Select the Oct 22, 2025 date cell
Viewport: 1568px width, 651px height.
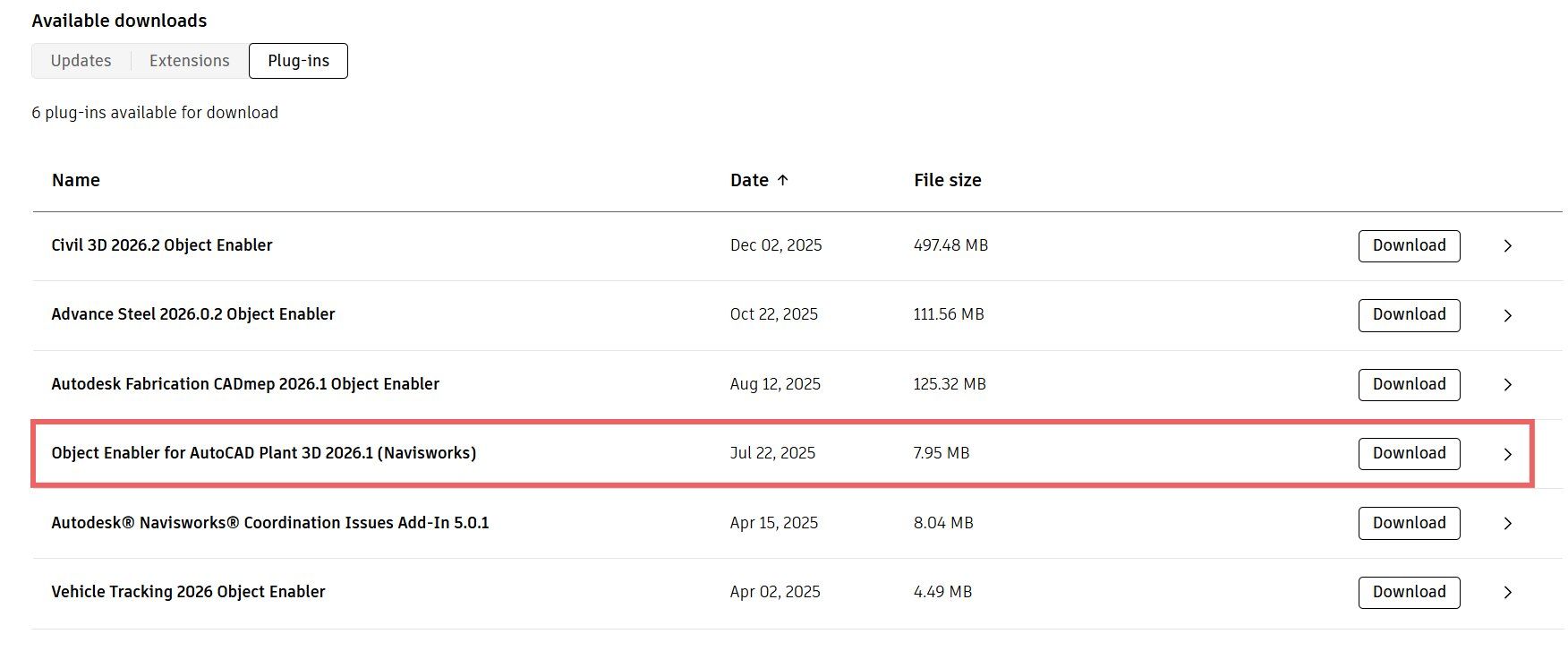click(774, 314)
